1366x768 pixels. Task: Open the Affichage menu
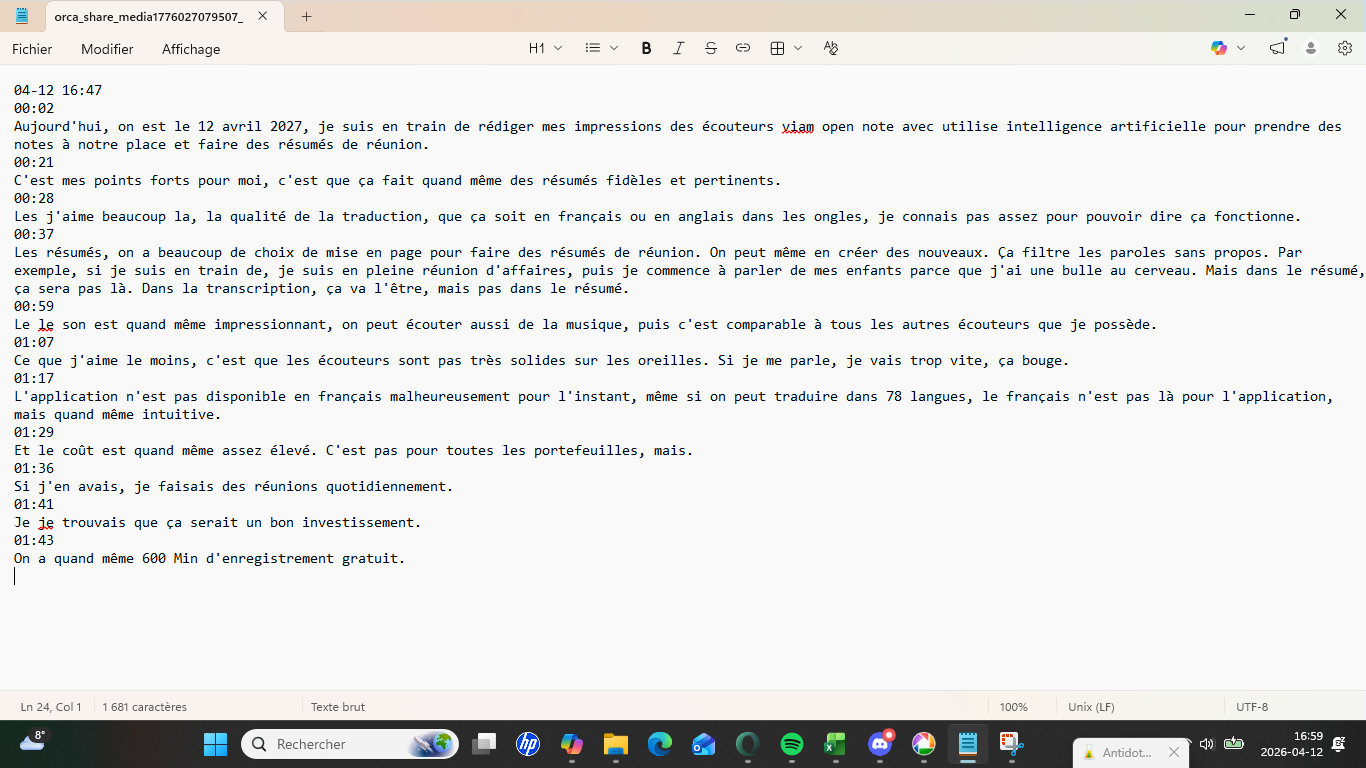coord(191,49)
